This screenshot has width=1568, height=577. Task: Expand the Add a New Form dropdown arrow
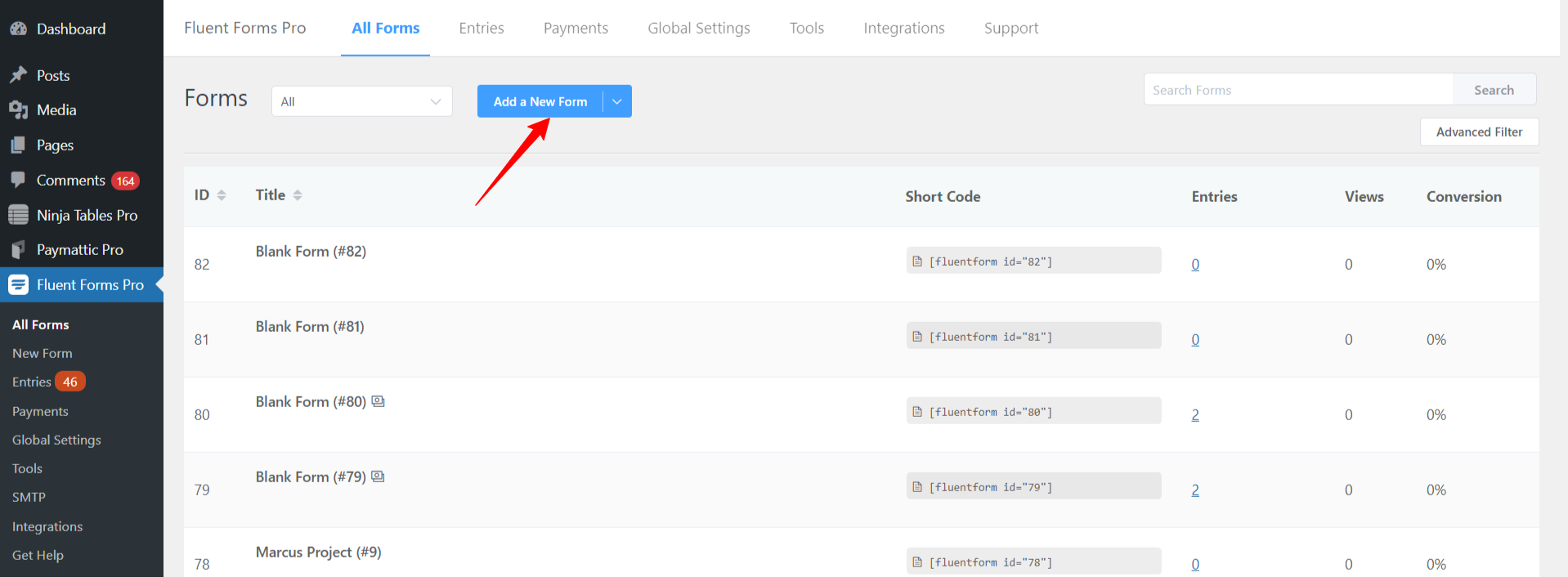tap(617, 101)
